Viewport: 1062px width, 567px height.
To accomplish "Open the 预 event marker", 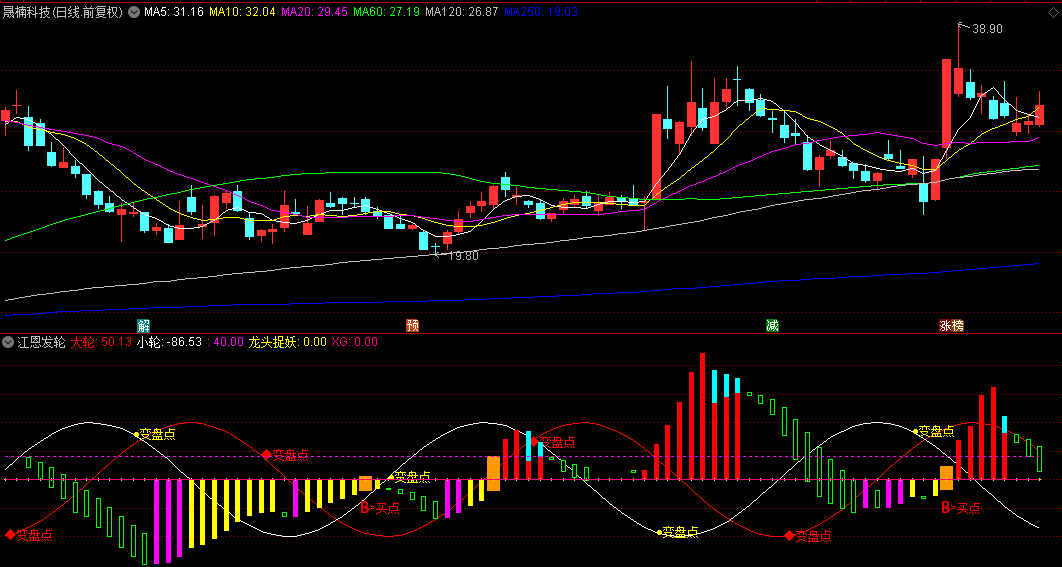I will pos(412,325).
